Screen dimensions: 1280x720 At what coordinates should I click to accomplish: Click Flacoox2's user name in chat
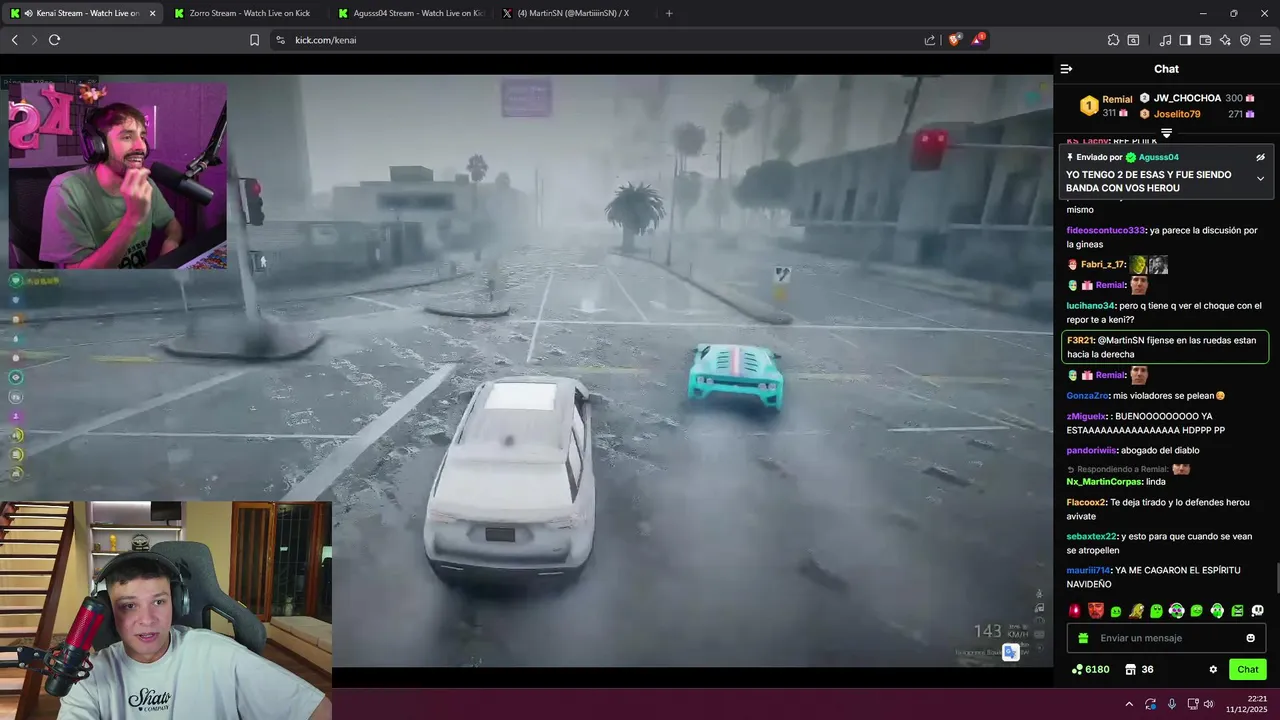point(1086,502)
